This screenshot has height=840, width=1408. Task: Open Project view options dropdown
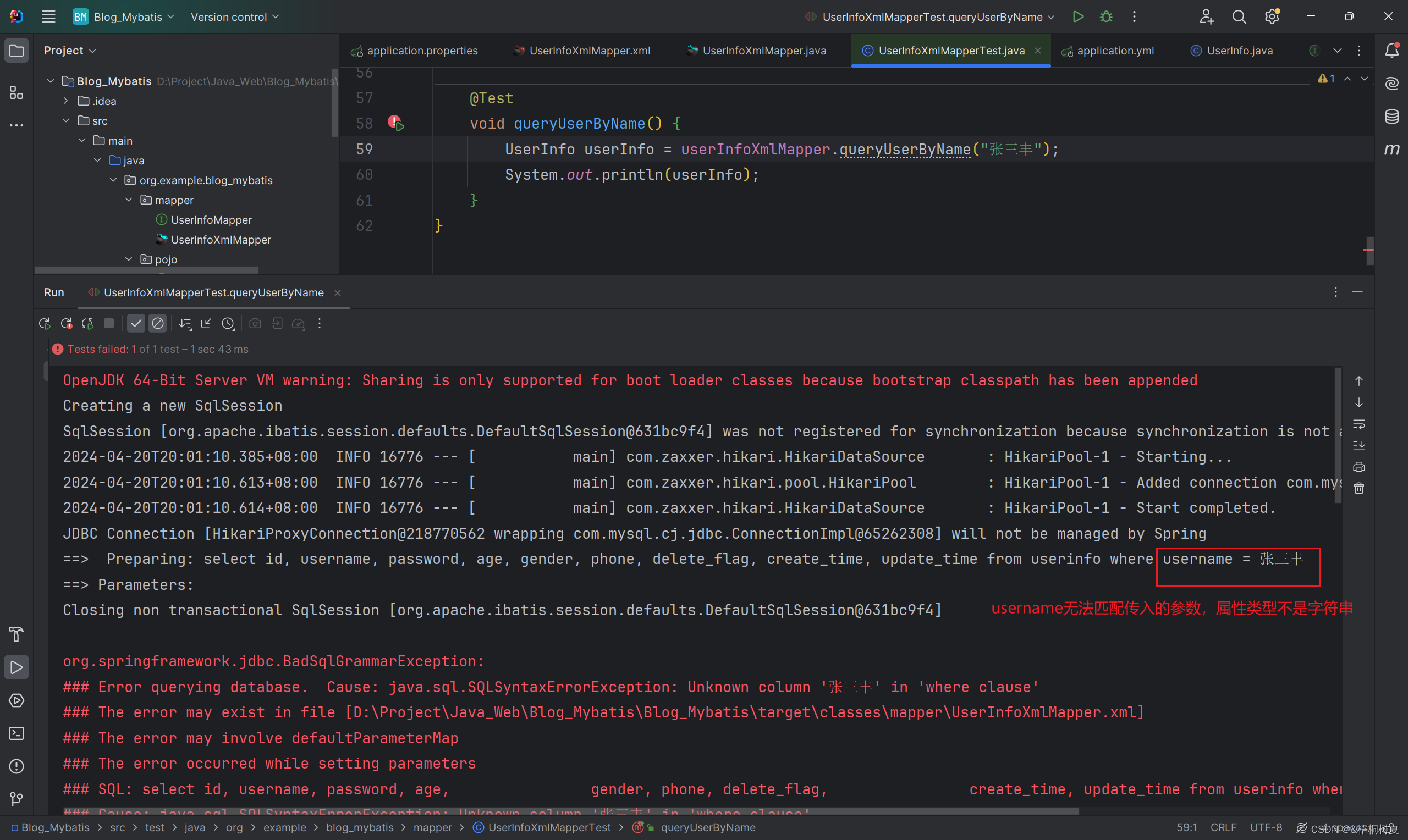[70, 51]
